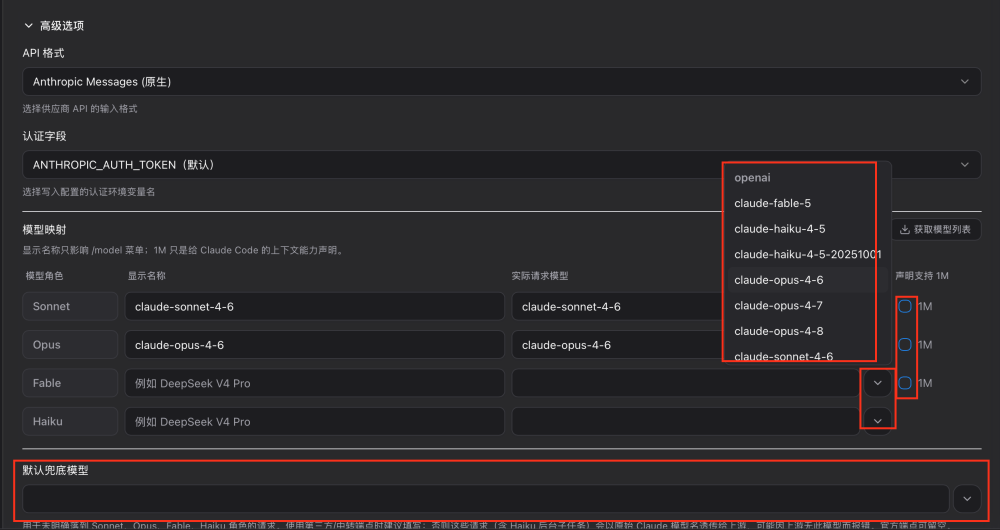The image size is (1000, 530).
Task: Edit the Sonnet display name field
Action: [314, 307]
